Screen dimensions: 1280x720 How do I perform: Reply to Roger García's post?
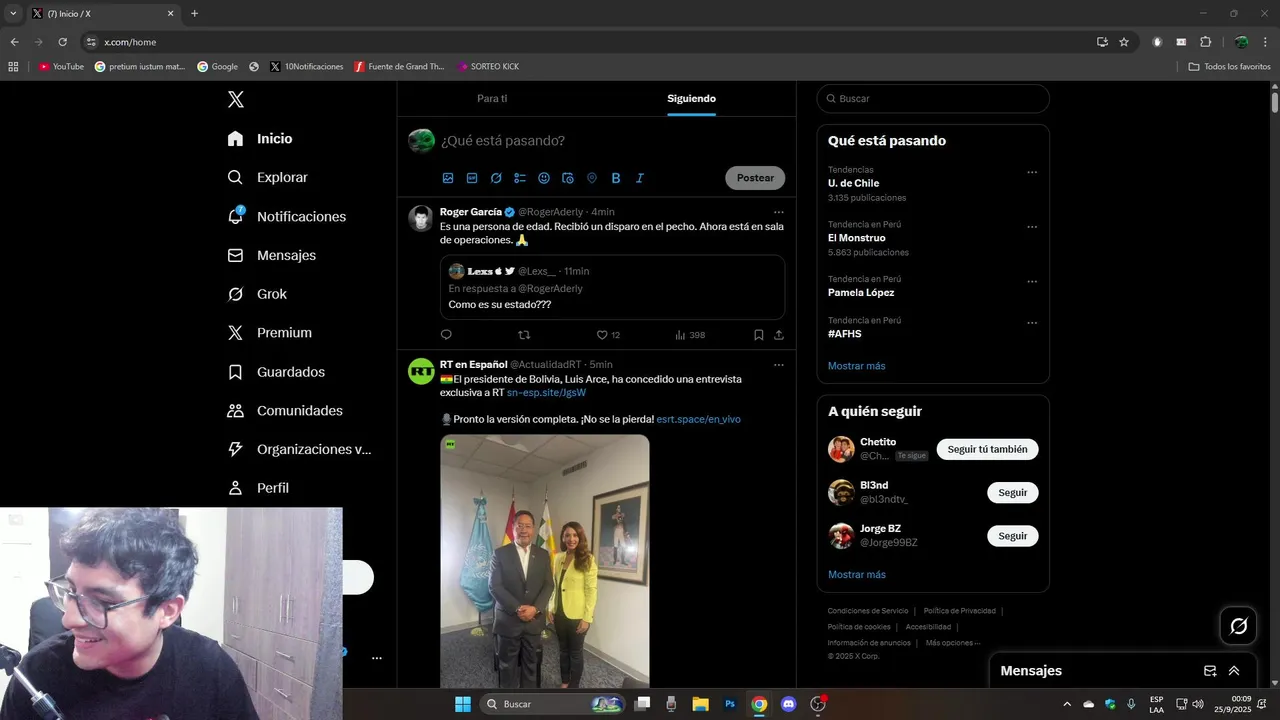coord(446,335)
